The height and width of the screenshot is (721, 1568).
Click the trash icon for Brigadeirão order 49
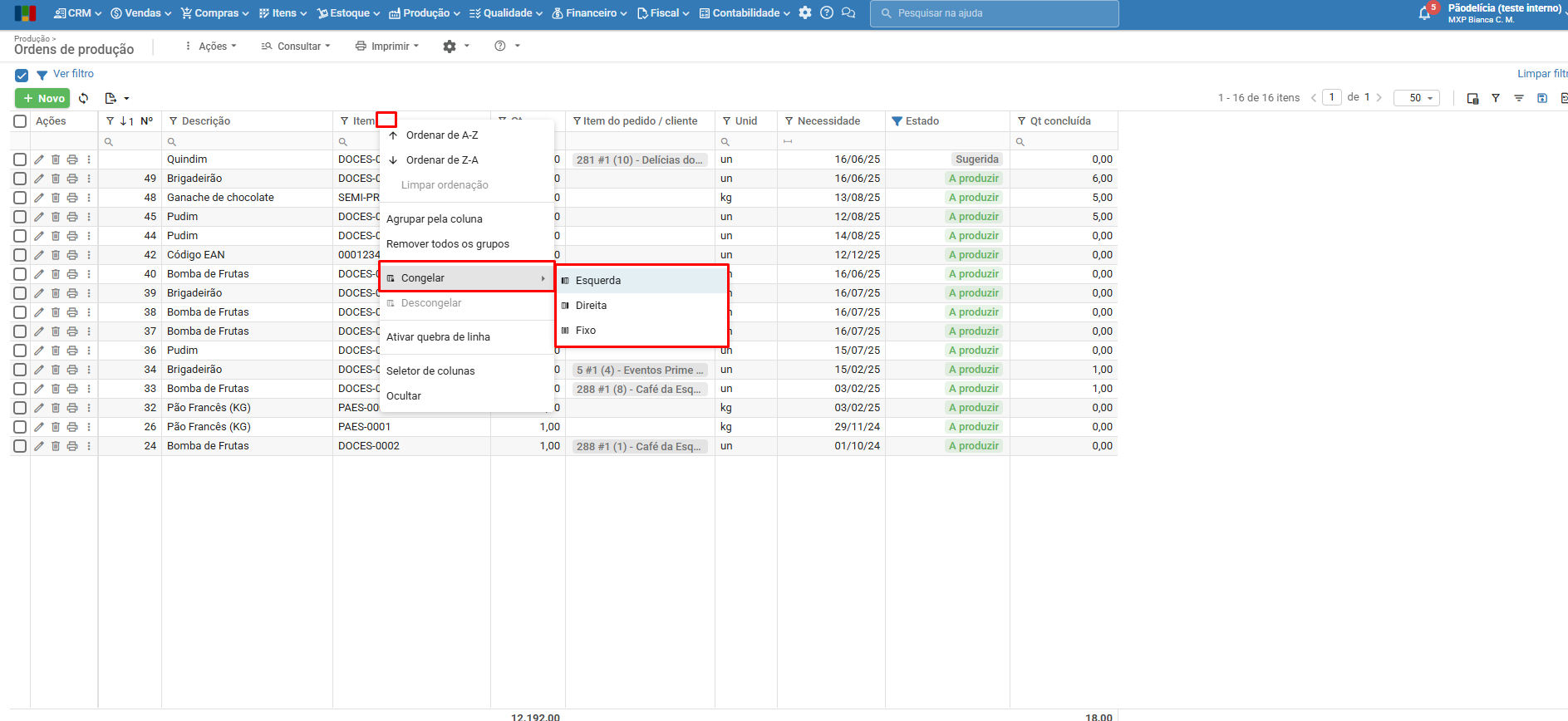pyautogui.click(x=56, y=179)
